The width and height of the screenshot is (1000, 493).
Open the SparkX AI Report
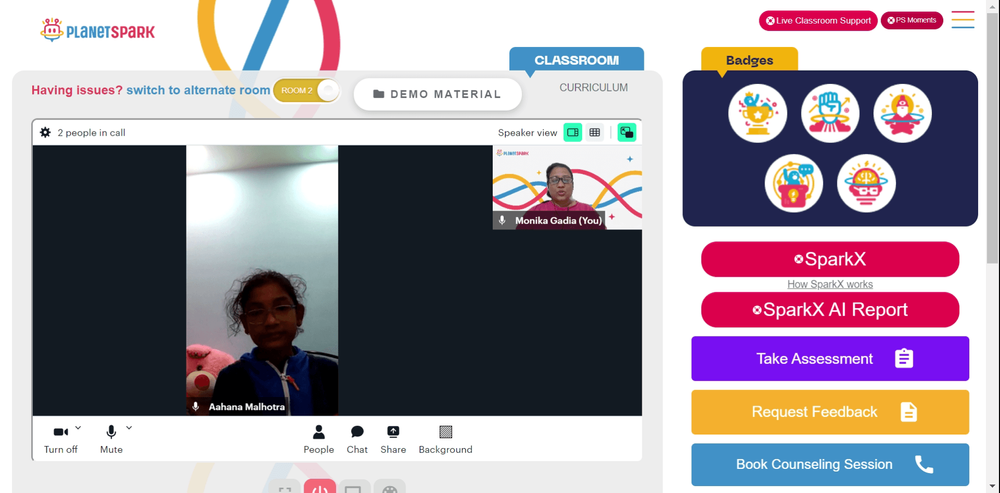tap(830, 310)
